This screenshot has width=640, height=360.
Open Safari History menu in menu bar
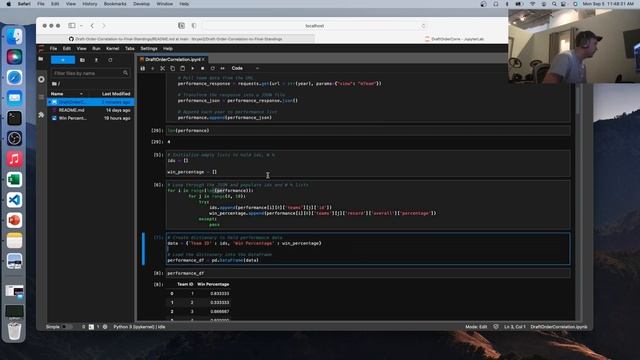coord(89,4)
